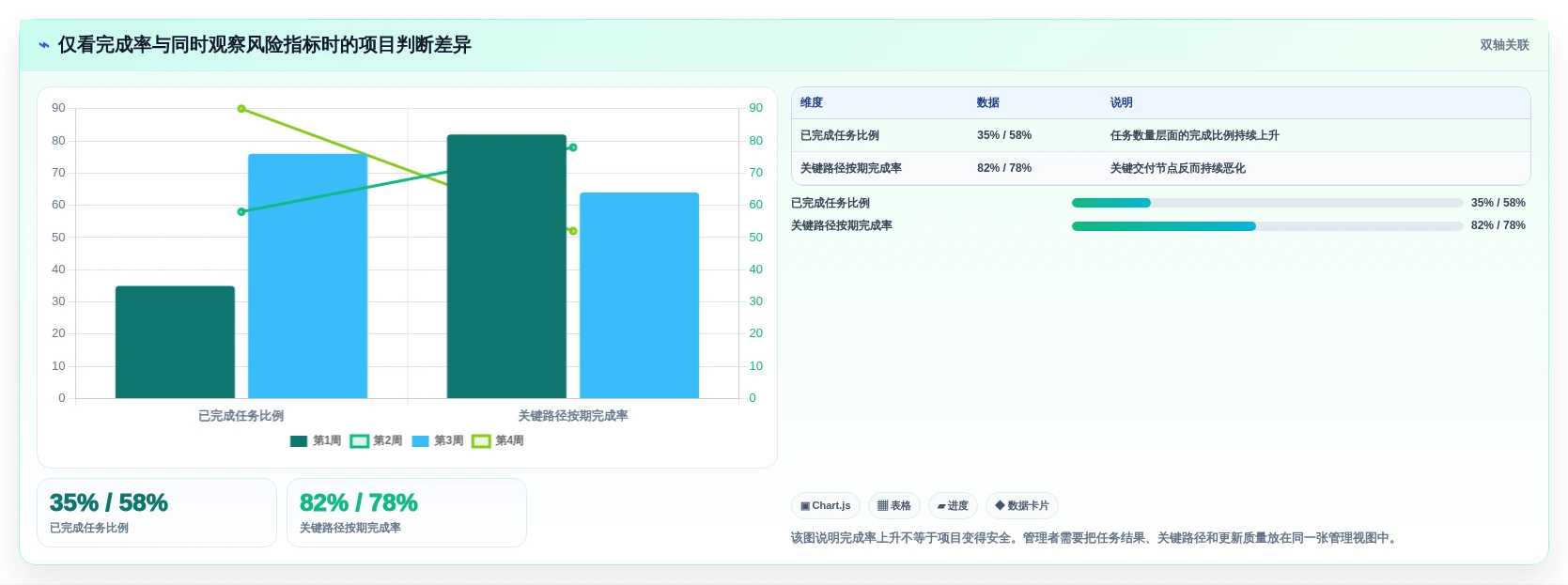Click the dark green bar for 关键路径按期完成率

[x=506, y=267]
